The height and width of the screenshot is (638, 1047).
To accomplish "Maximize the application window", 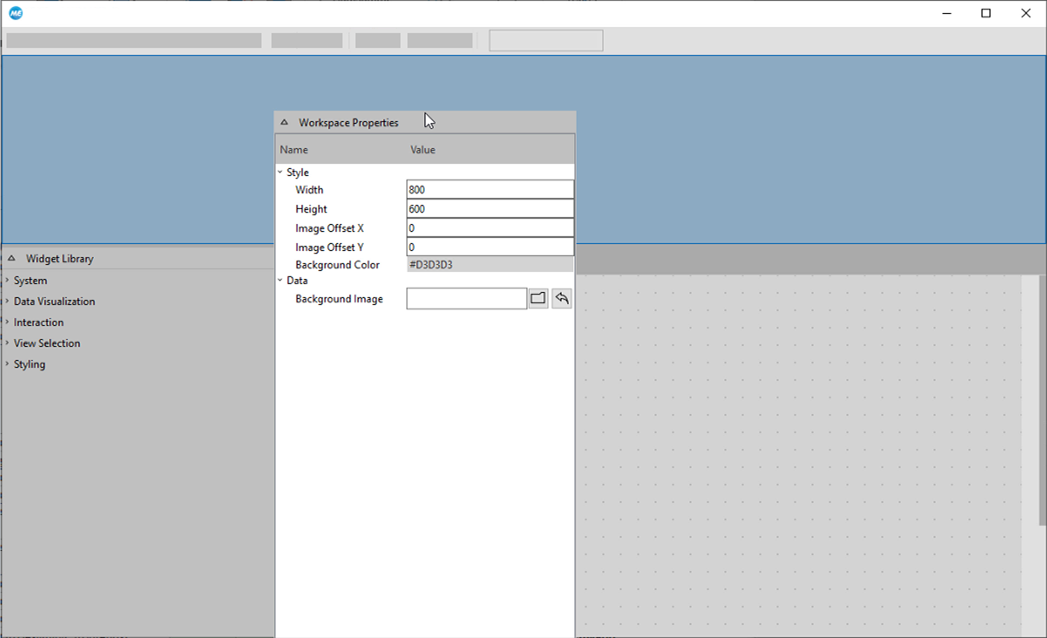I will (x=986, y=13).
